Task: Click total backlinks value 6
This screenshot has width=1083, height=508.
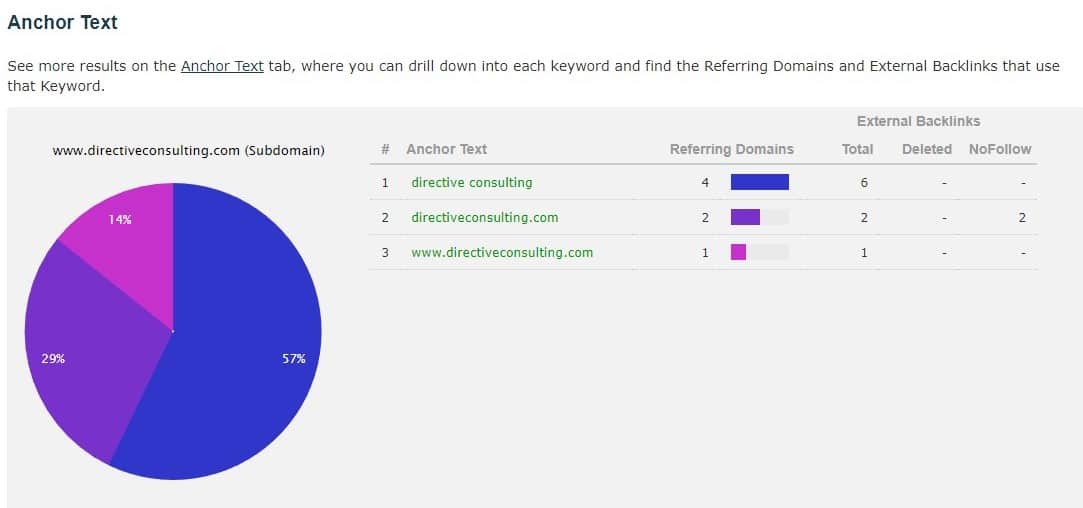Action: (864, 183)
